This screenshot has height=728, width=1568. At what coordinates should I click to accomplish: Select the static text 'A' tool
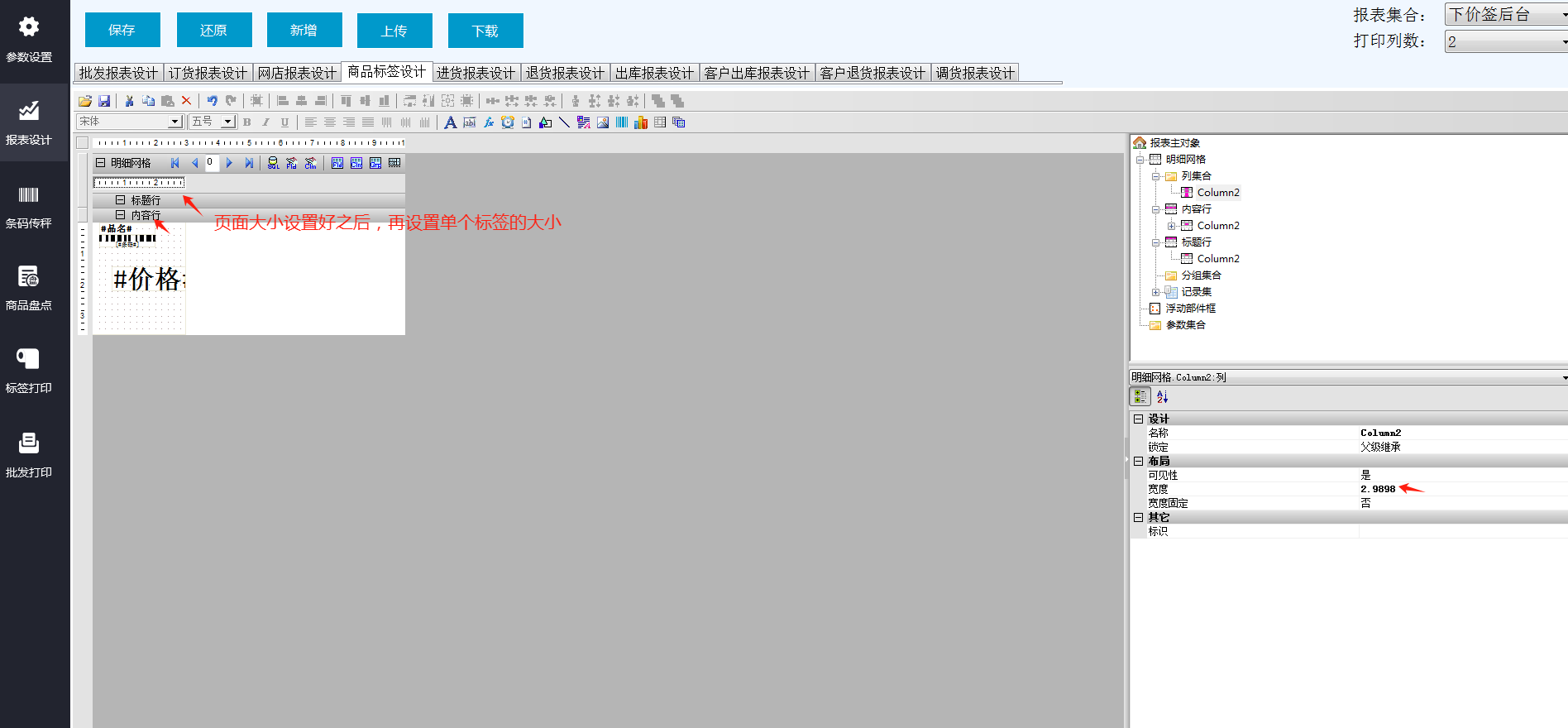click(x=450, y=122)
